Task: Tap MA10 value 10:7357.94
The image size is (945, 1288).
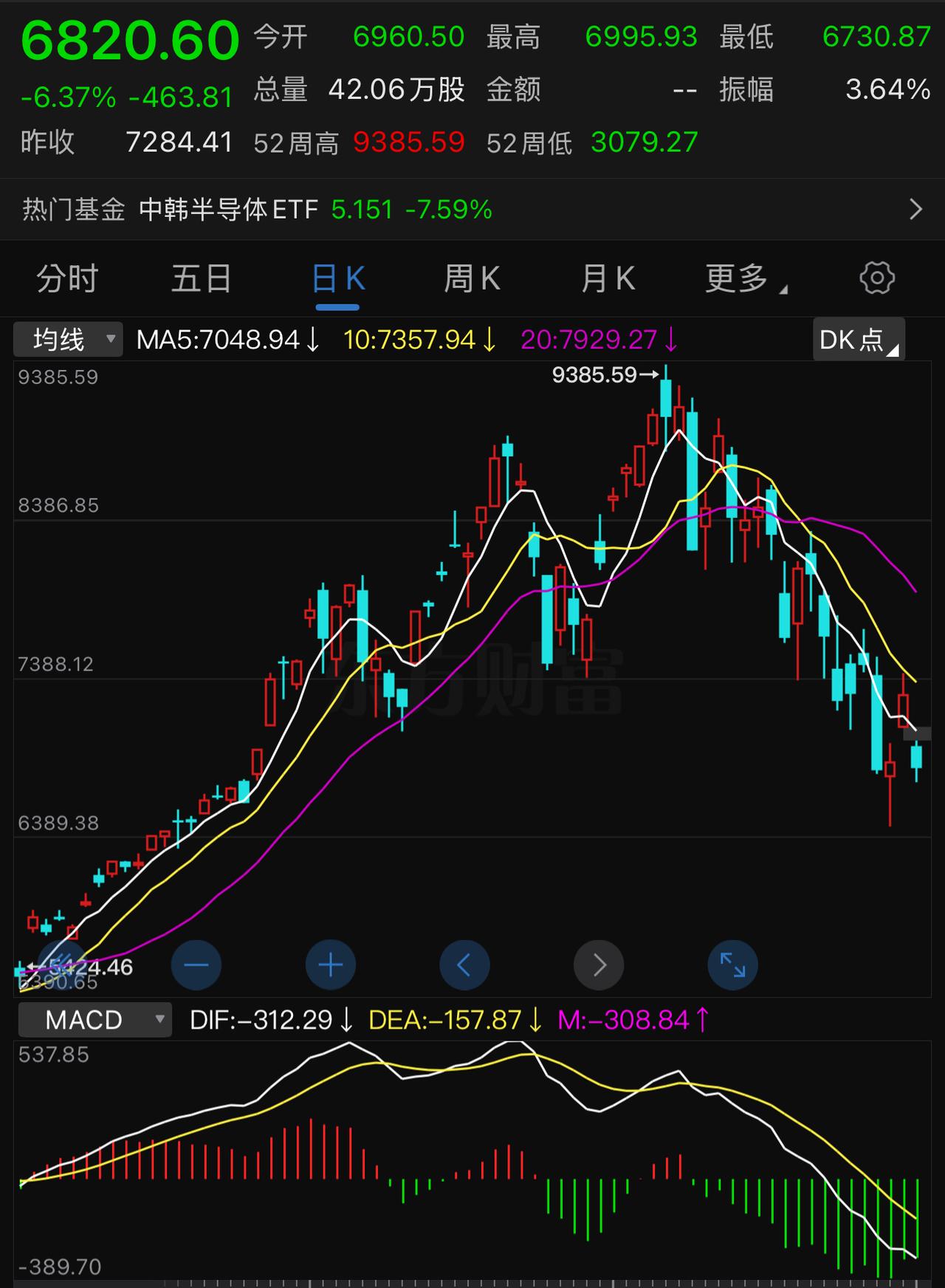Action: click(x=419, y=340)
